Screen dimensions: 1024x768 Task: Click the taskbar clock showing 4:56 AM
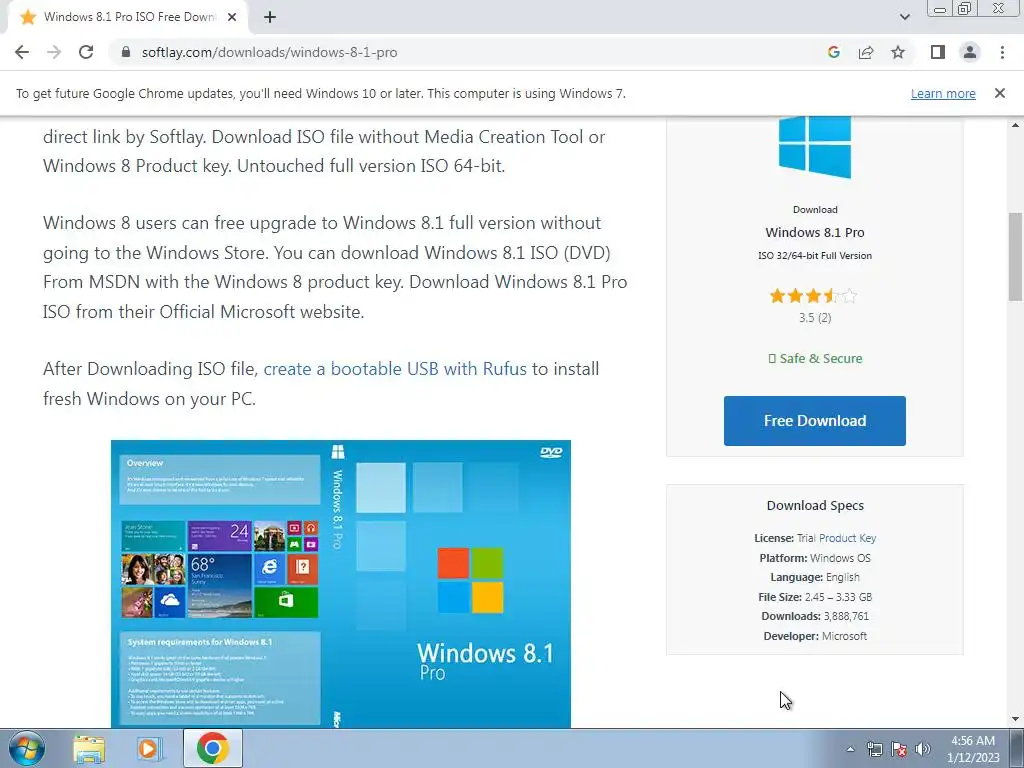click(x=973, y=749)
